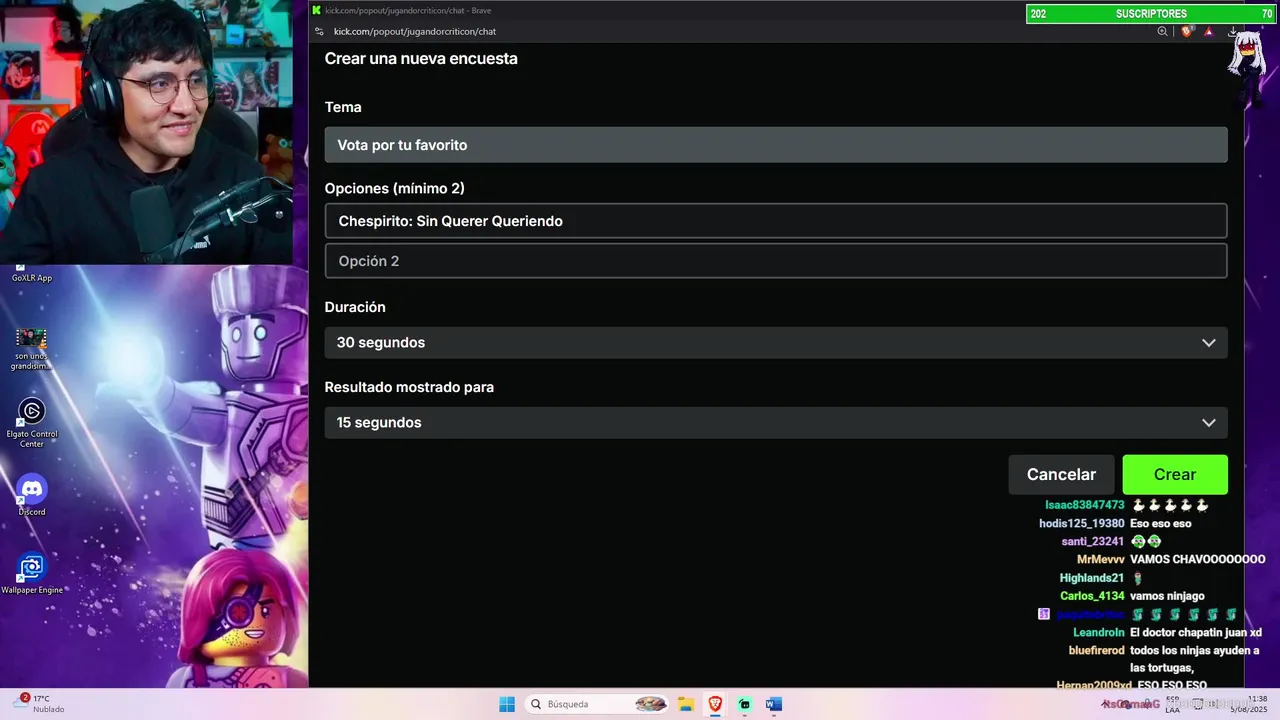Screen dimensions: 1280x720
Task: Select the 'son unos grandisim...' video file icon
Action: 32,348
